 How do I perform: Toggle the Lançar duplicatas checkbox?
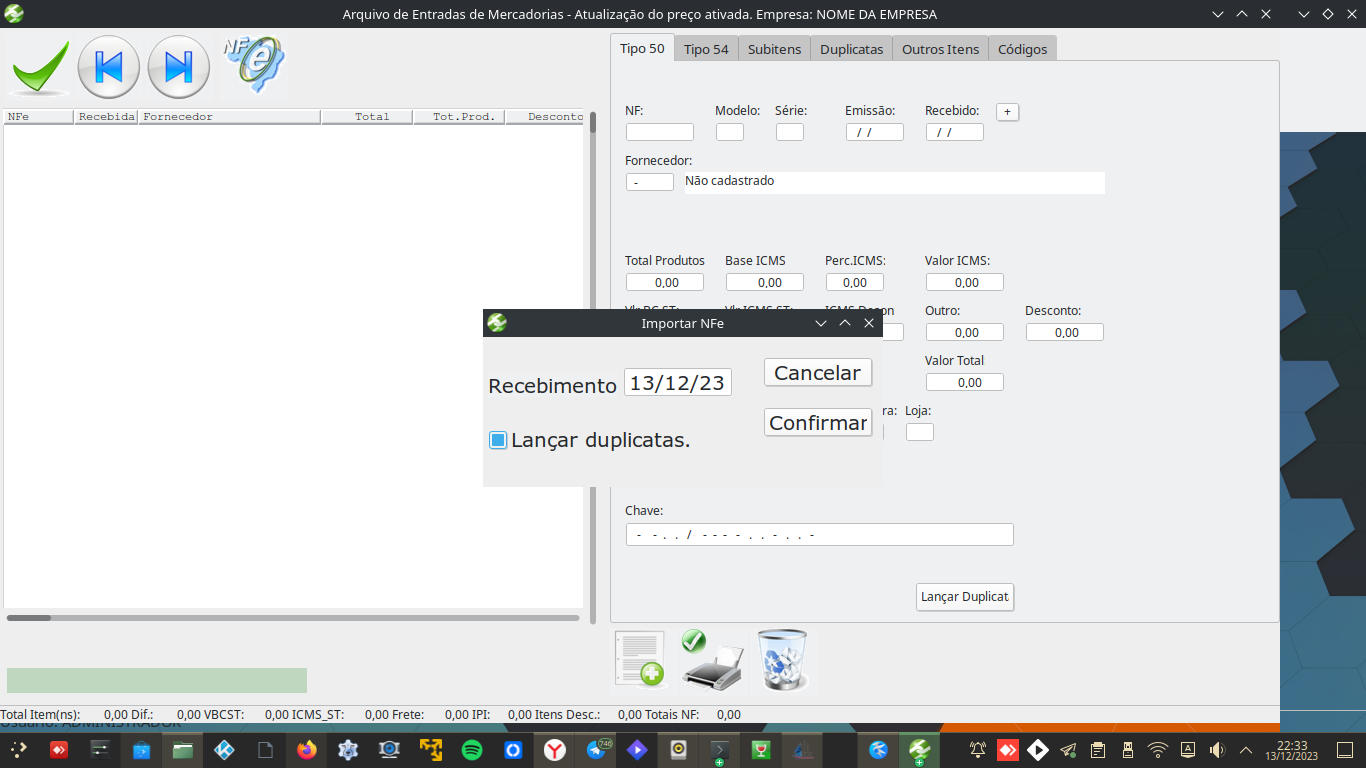[498, 440]
